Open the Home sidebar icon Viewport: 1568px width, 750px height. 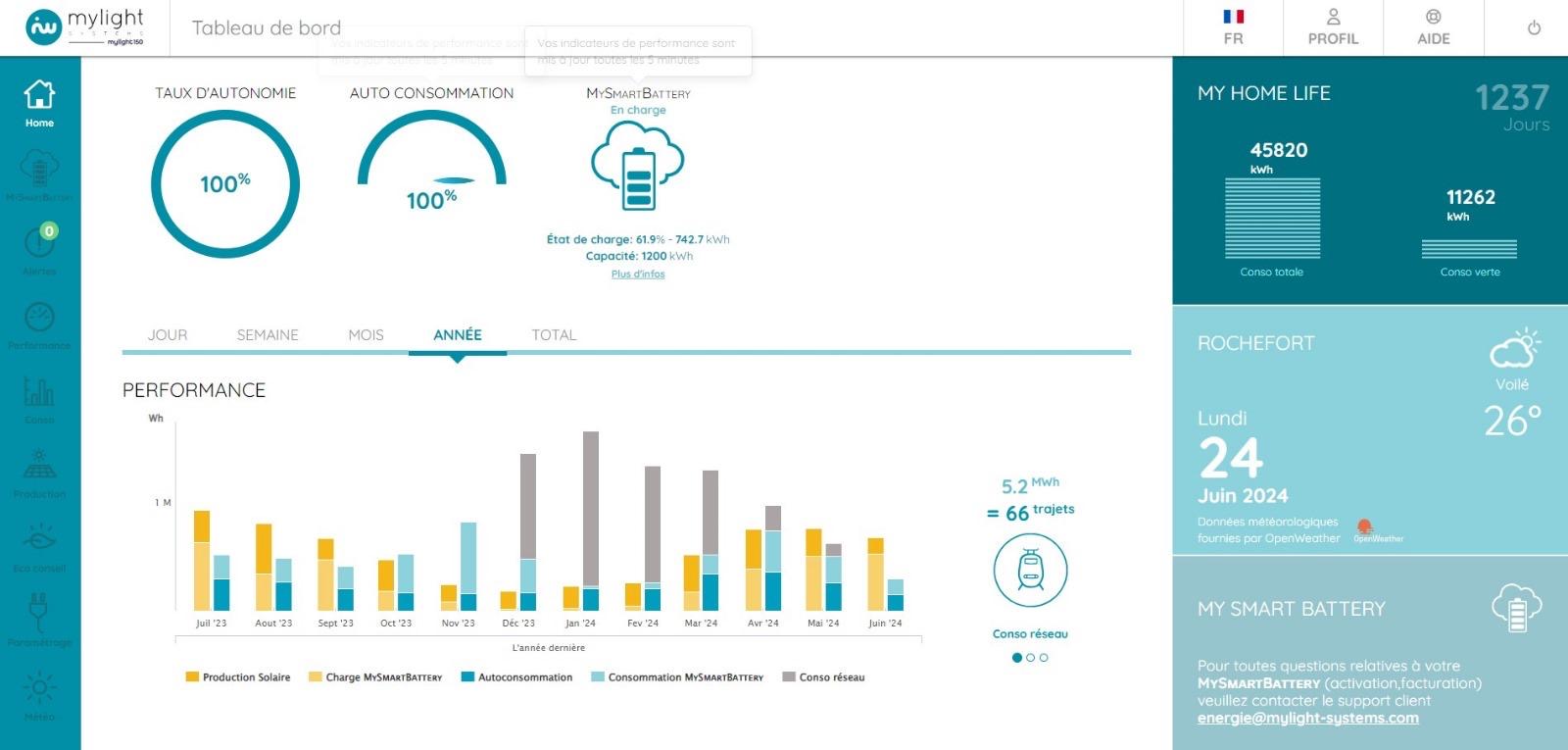[39, 102]
